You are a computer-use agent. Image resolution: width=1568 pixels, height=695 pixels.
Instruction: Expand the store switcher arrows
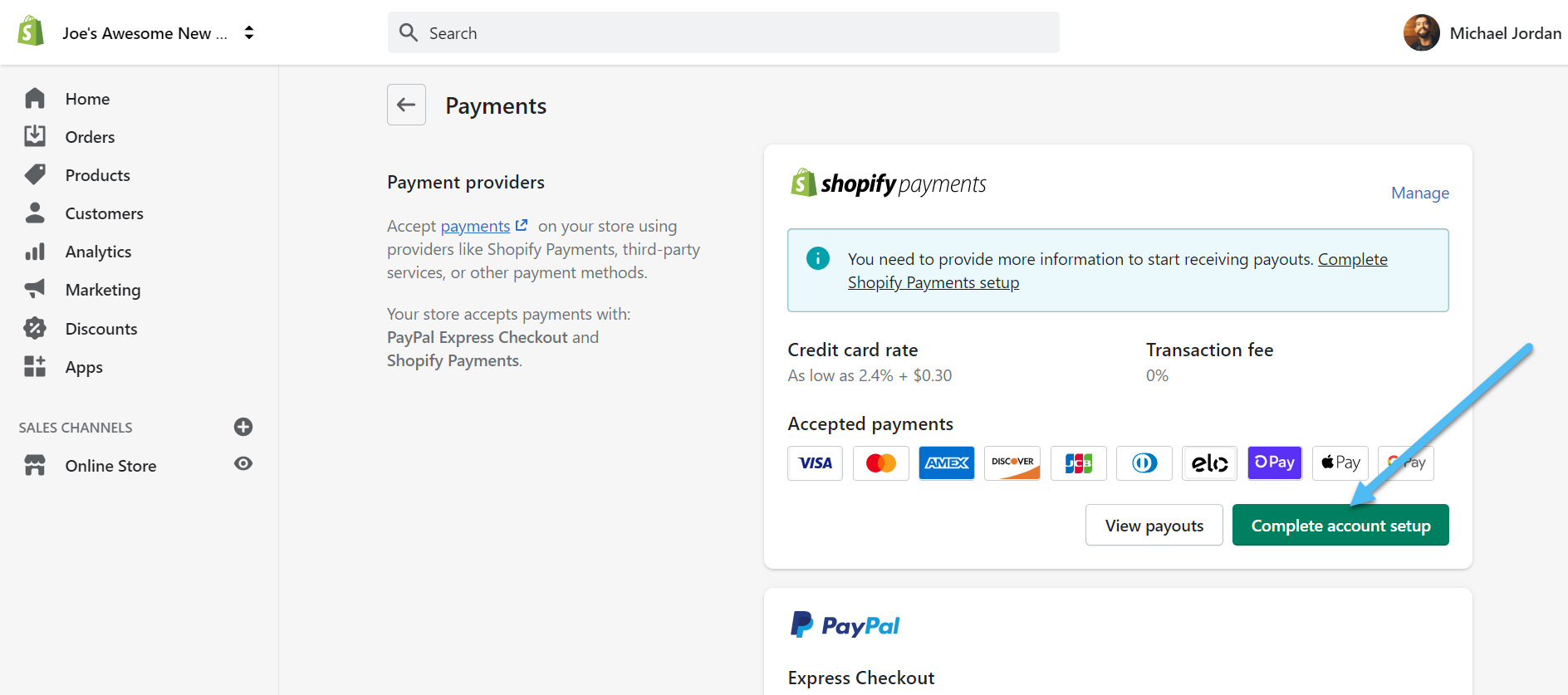click(249, 32)
